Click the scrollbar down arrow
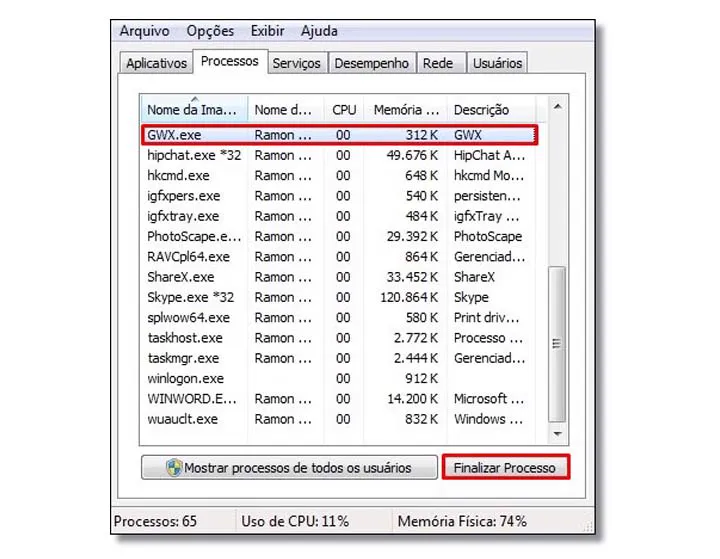 (x=557, y=434)
